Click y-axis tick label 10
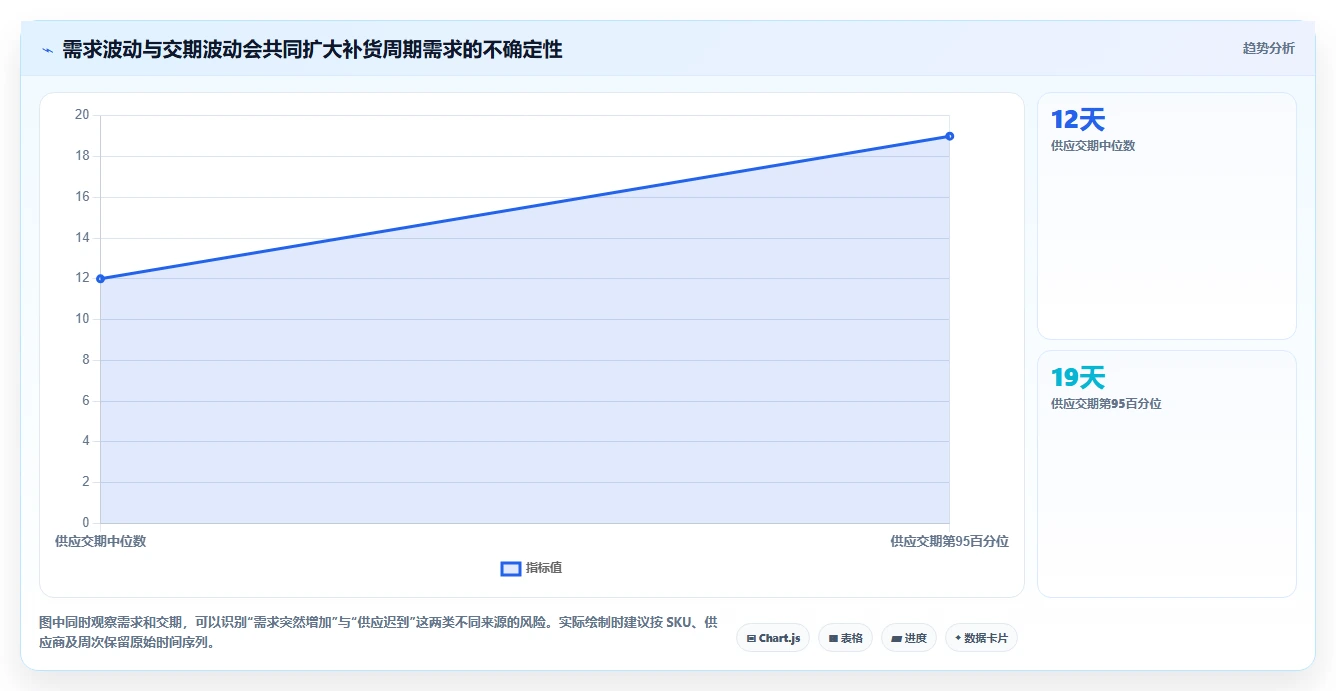Image resolution: width=1336 pixels, height=691 pixels. click(x=82, y=319)
